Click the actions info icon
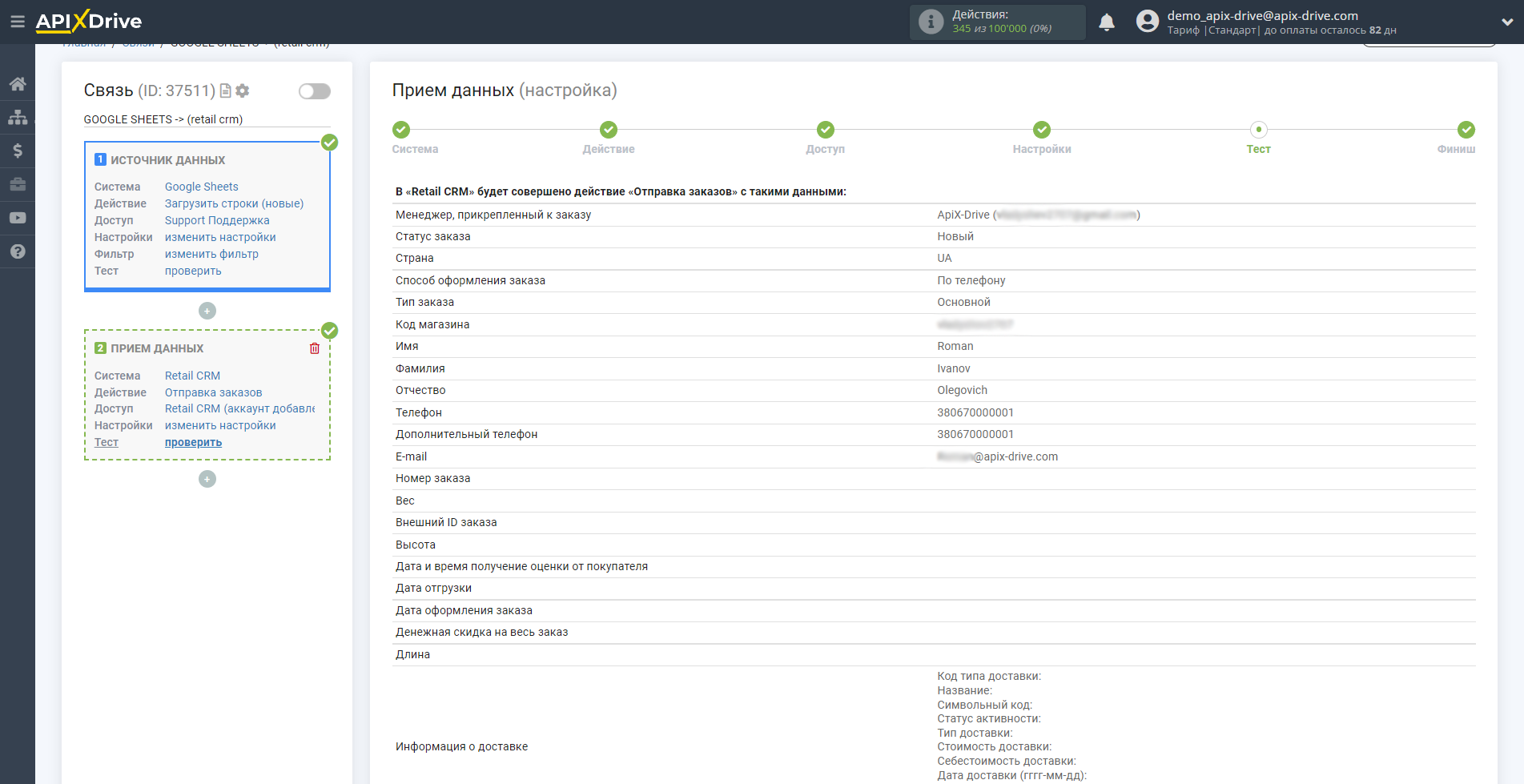 [931, 22]
